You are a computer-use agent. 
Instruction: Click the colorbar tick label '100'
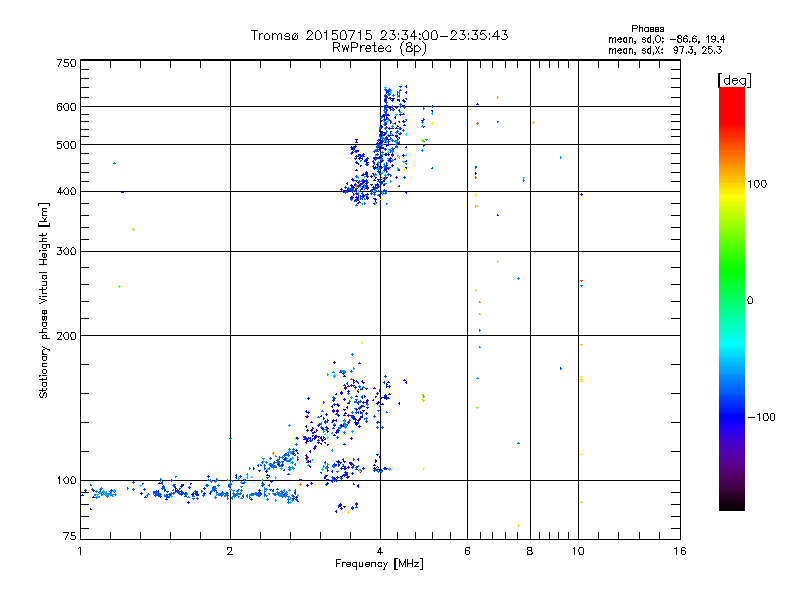coord(757,184)
